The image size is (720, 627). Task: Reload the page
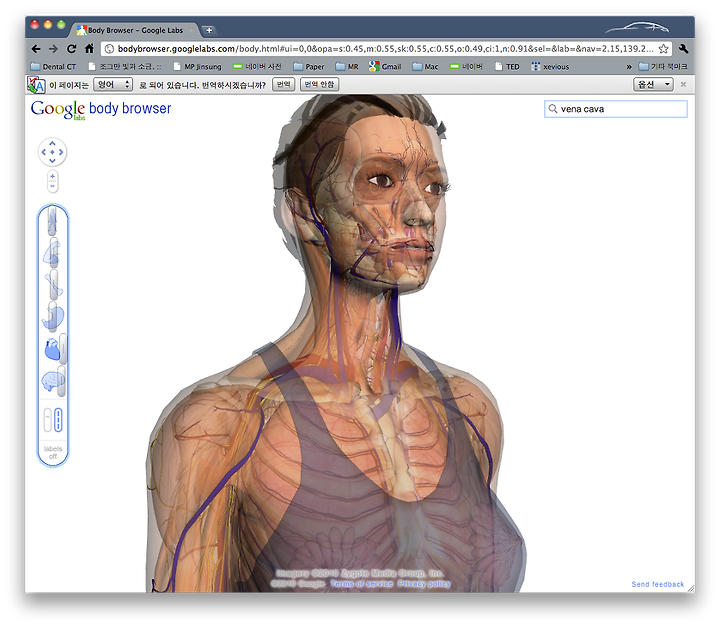pos(71,49)
